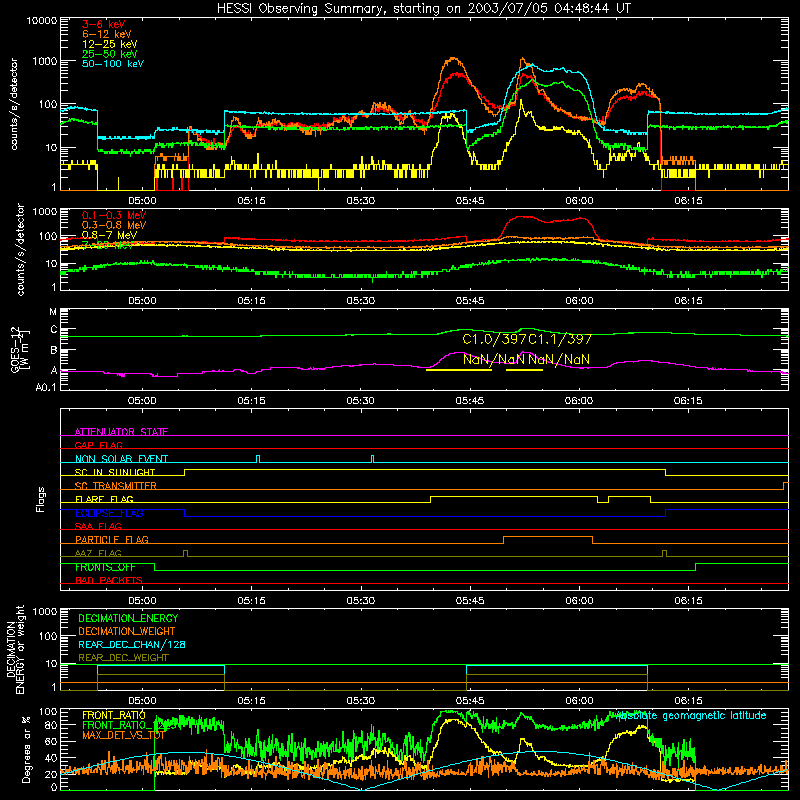Click the orange MAX_DET_VS_TOT legend label
Viewport: 800px width, 800px height.
[x=123, y=736]
